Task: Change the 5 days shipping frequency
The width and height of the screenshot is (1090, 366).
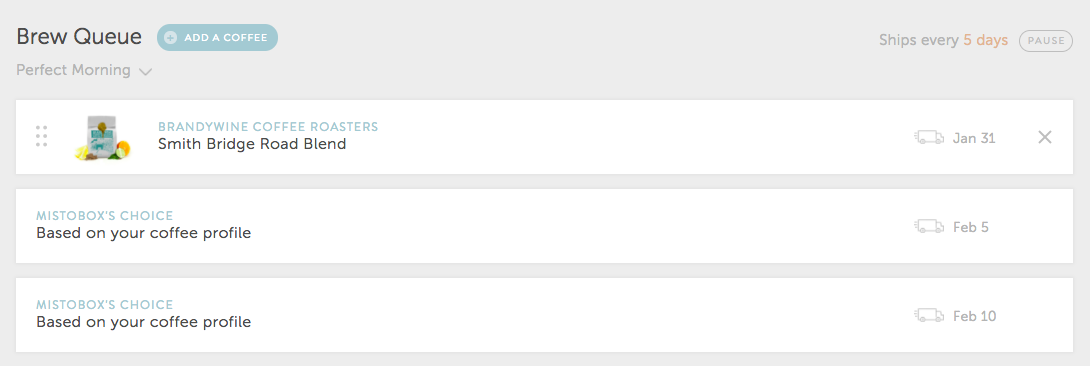Action: point(985,40)
